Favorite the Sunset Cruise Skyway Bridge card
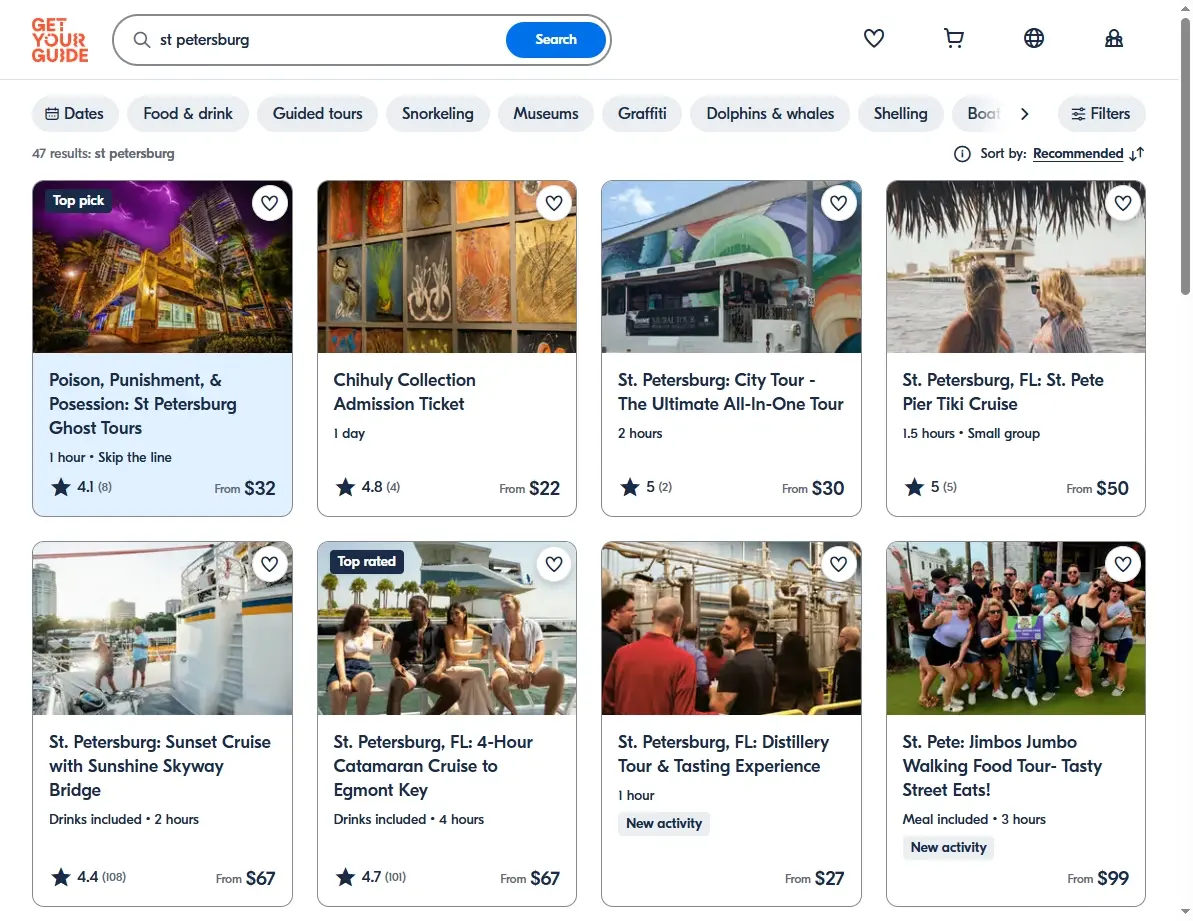This screenshot has width=1193, height=921. [269, 564]
